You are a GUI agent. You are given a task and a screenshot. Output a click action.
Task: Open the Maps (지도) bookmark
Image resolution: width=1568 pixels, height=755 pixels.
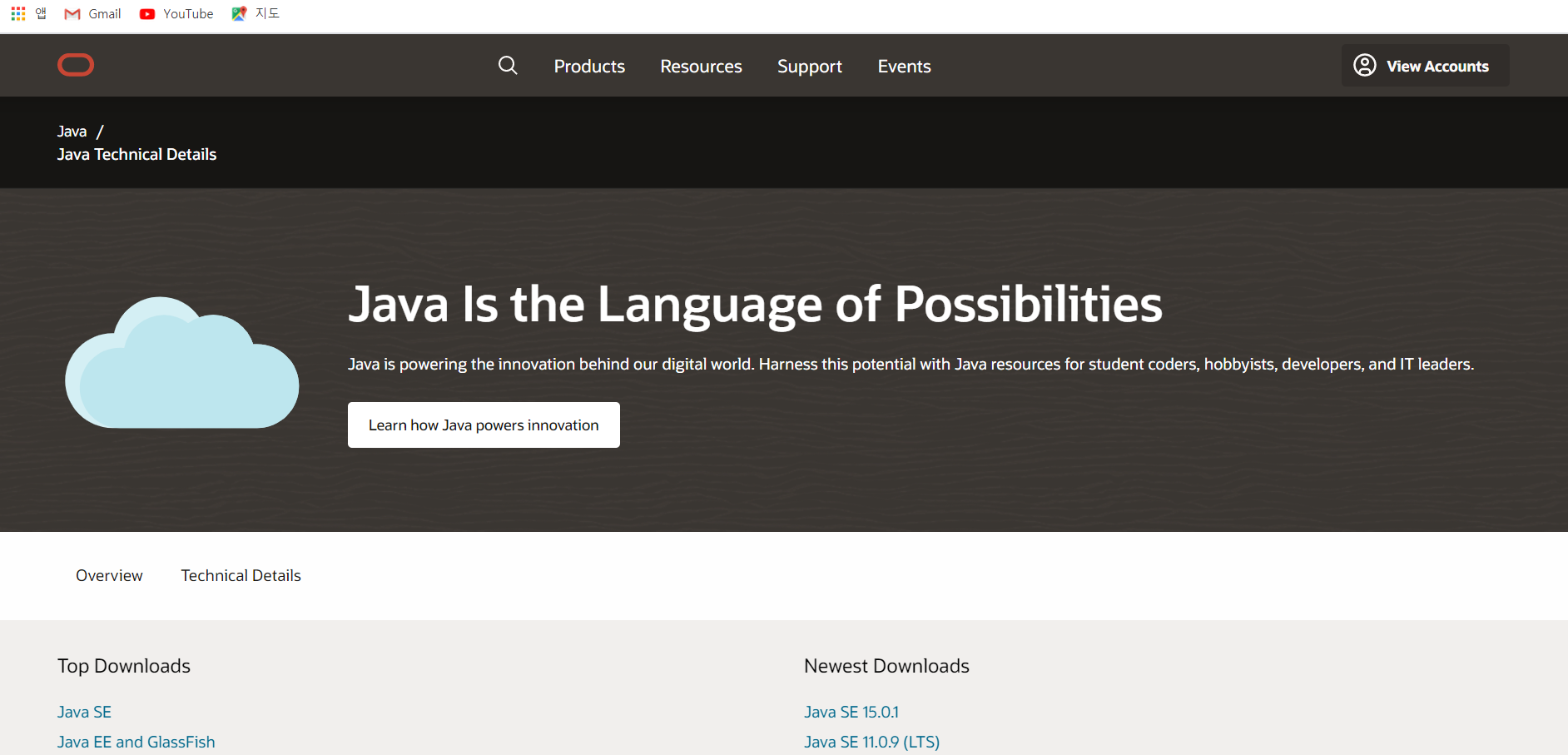point(256,13)
